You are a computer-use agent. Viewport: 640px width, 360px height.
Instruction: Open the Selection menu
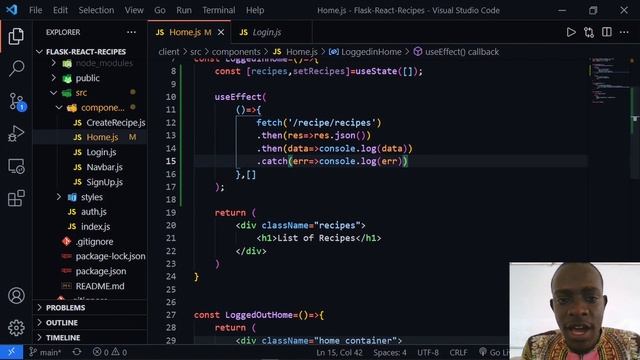[96, 10]
